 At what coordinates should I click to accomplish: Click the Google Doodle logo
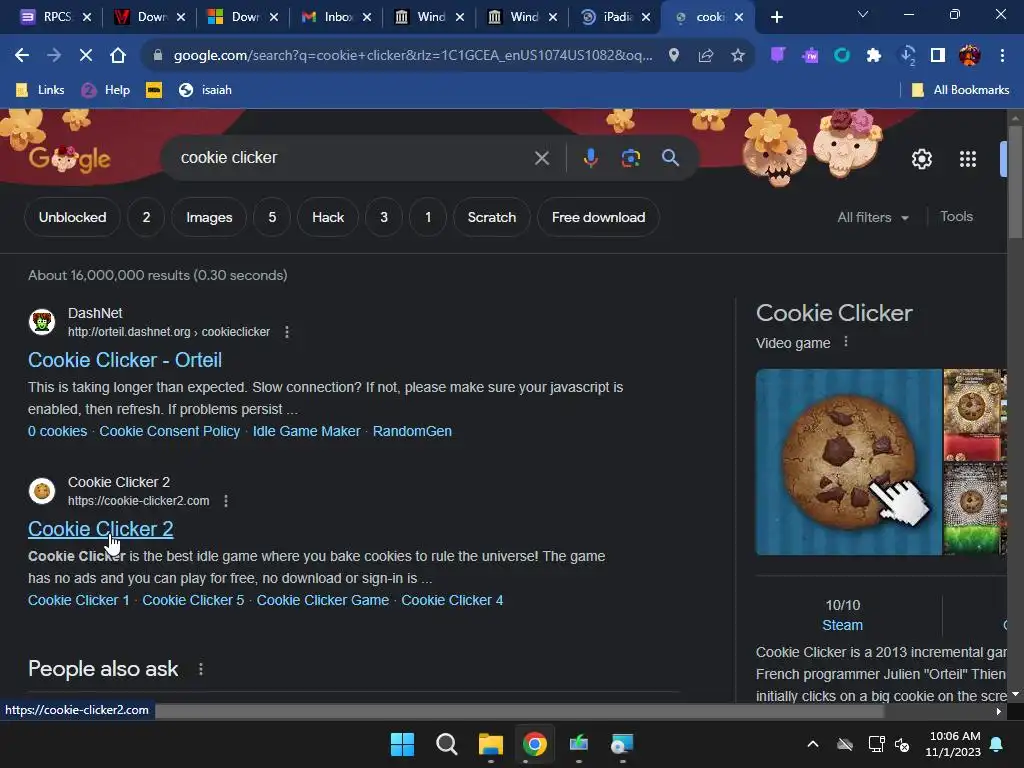[70, 157]
